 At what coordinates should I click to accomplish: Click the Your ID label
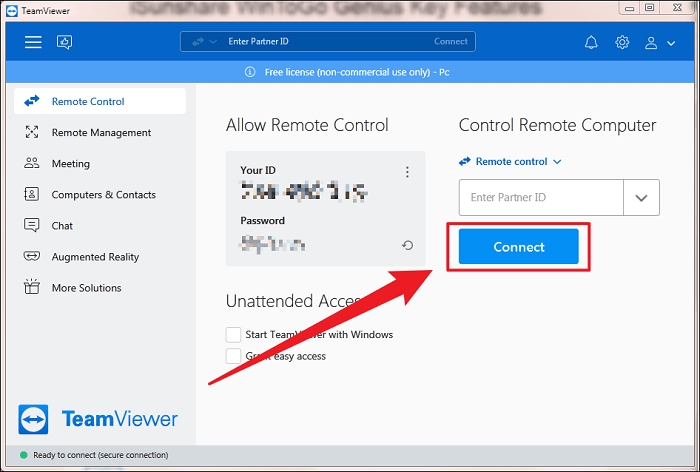(258, 170)
